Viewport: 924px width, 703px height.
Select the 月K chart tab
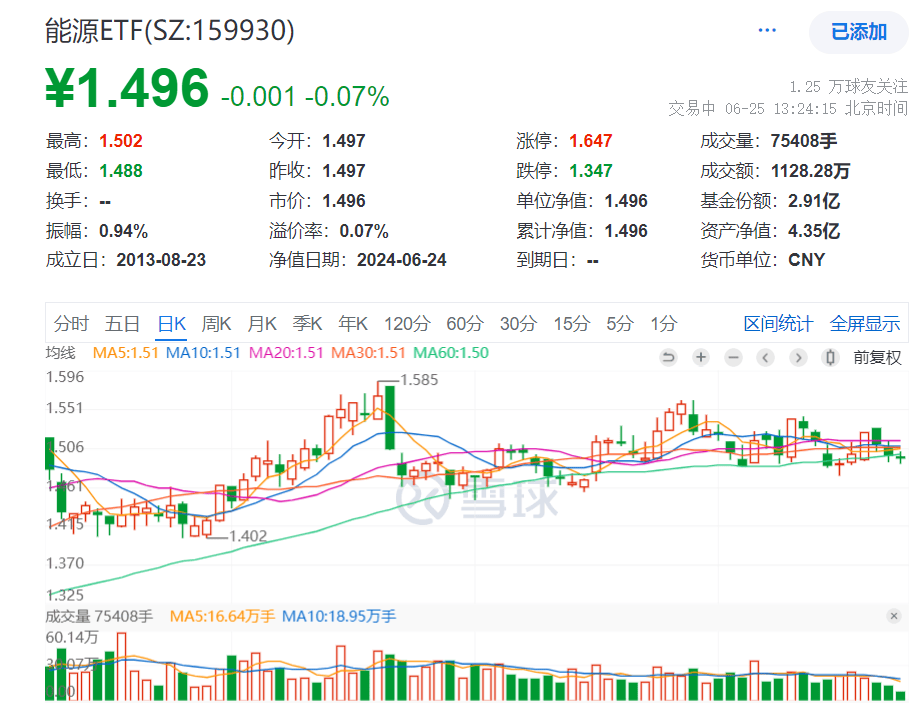click(x=262, y=324)
